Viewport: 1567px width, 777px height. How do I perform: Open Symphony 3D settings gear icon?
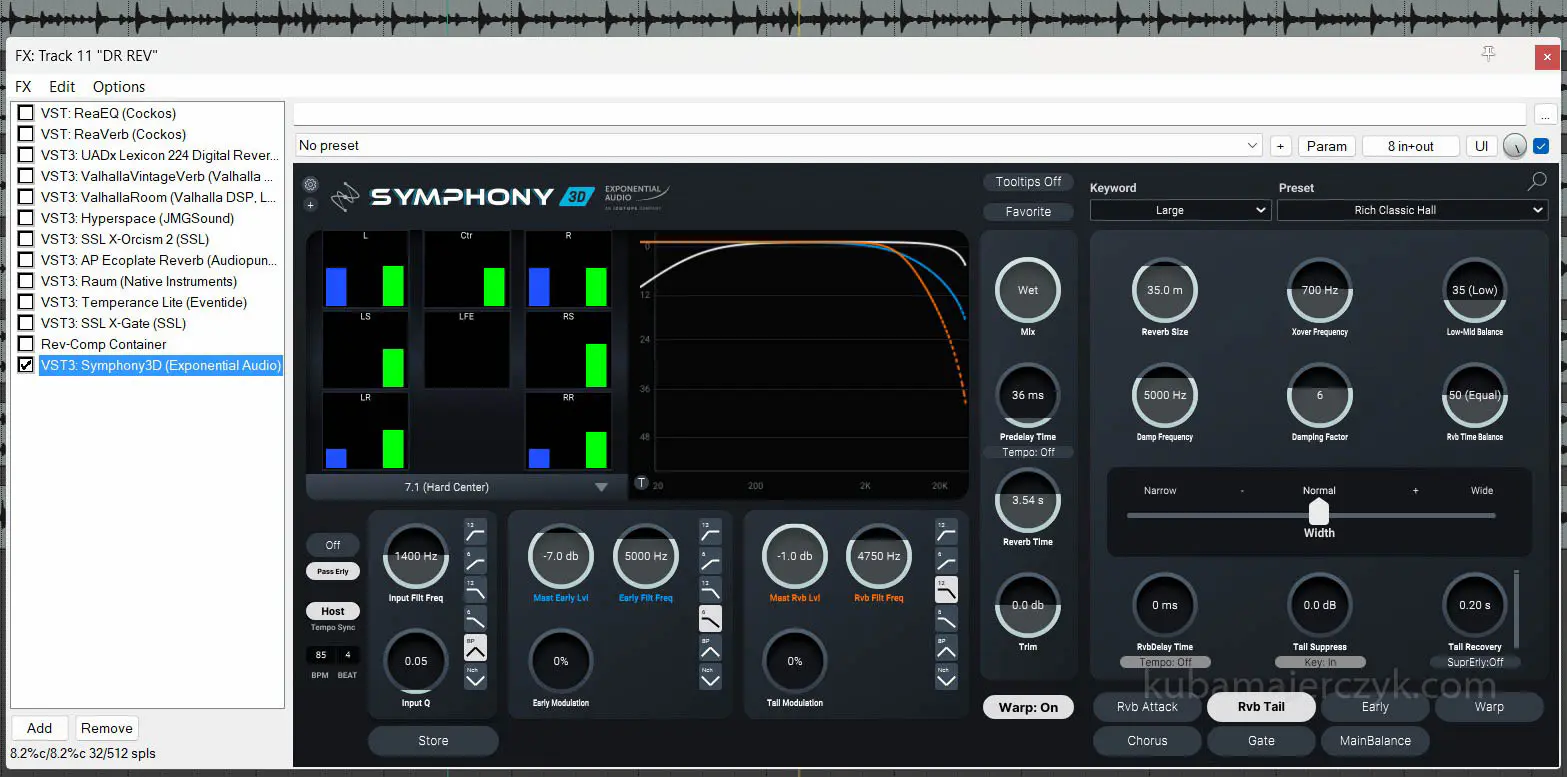[x=310, y=184]
